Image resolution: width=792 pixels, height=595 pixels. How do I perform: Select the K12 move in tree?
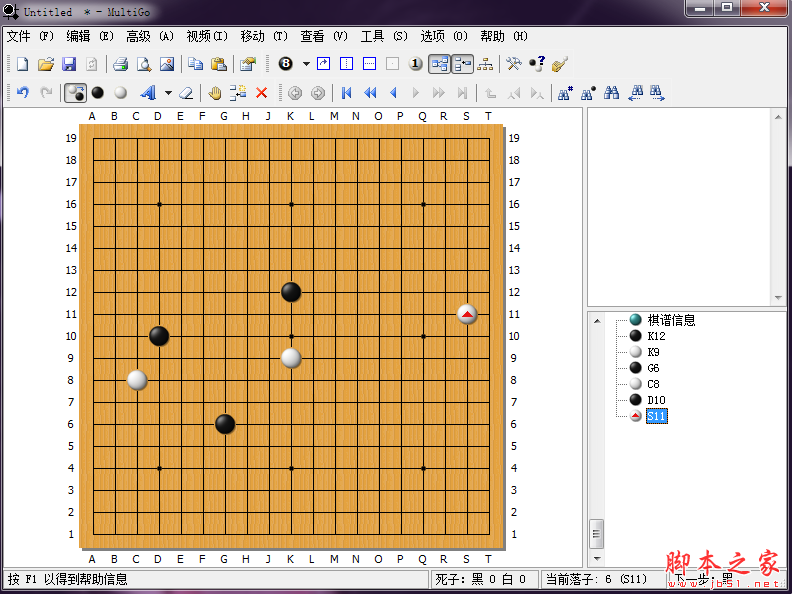point(656,336)
